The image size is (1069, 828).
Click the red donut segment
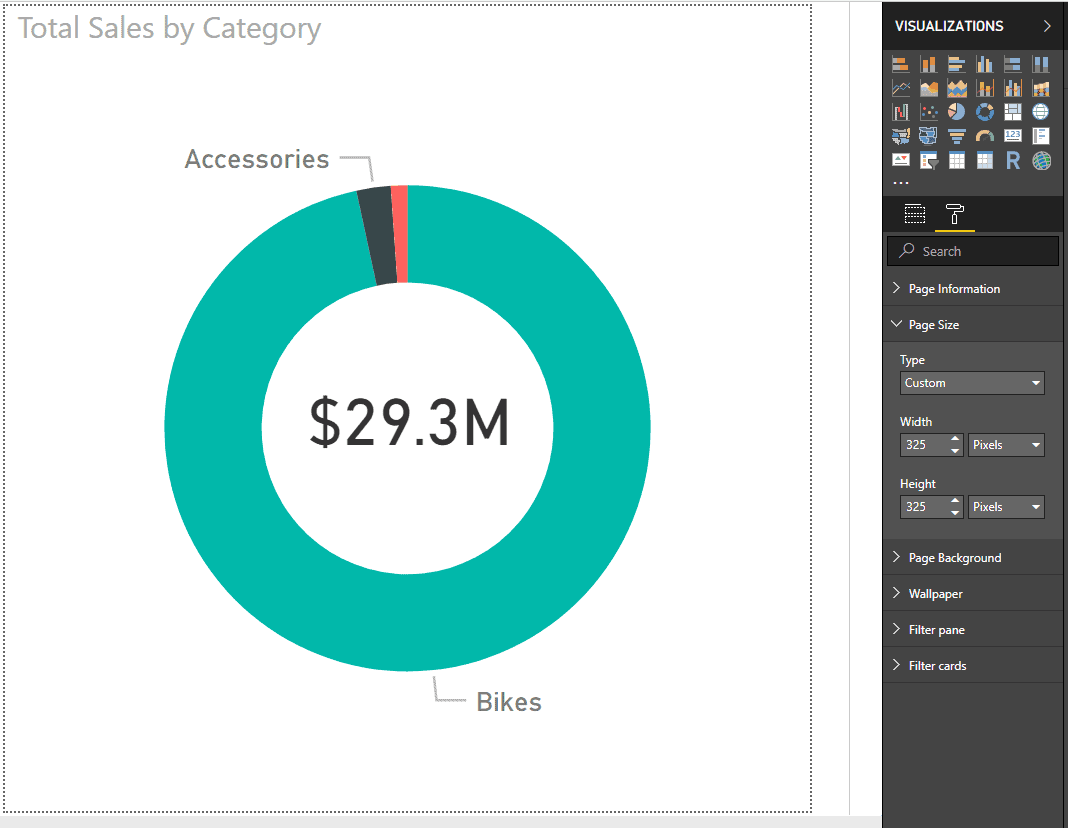click(x=401, y=234)
